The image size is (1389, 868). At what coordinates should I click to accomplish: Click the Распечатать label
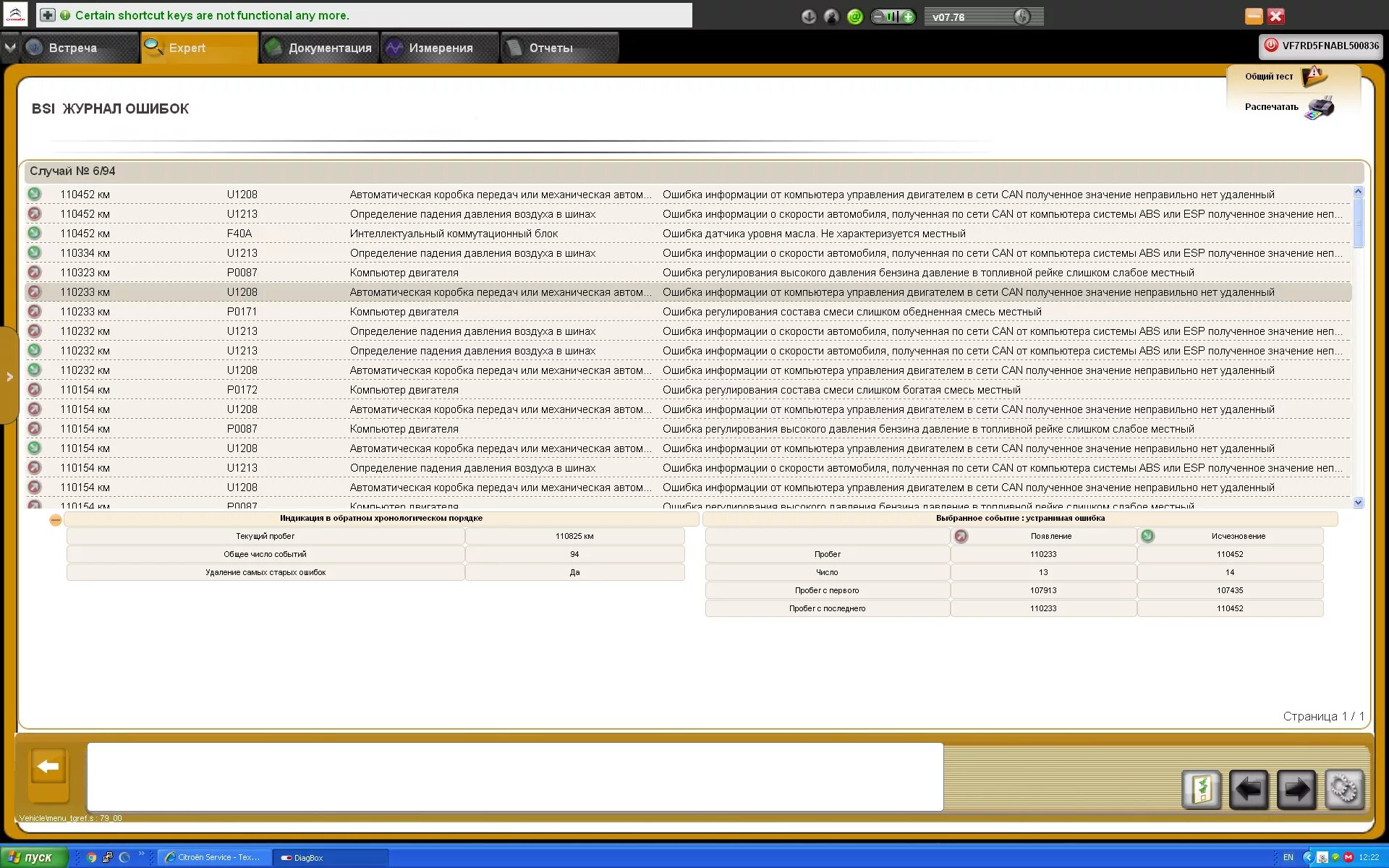[1271, 107]
